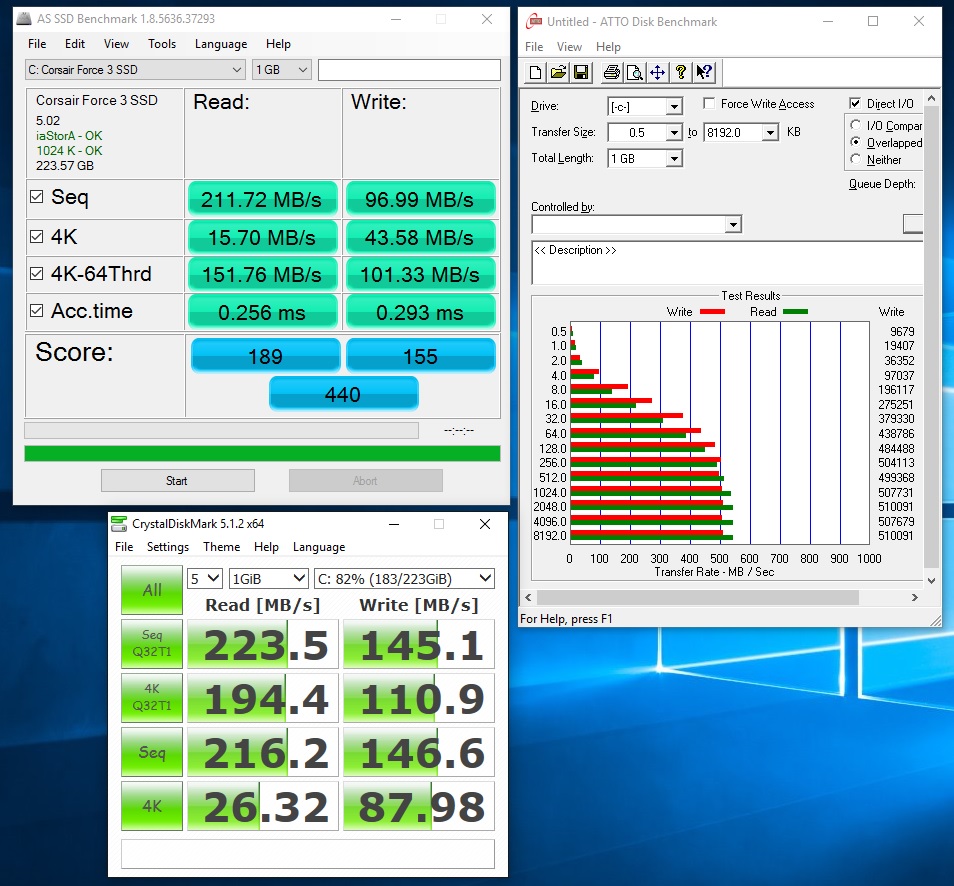Open the ATTO Drive [-c-] dropdown

(x=674, y=106)
